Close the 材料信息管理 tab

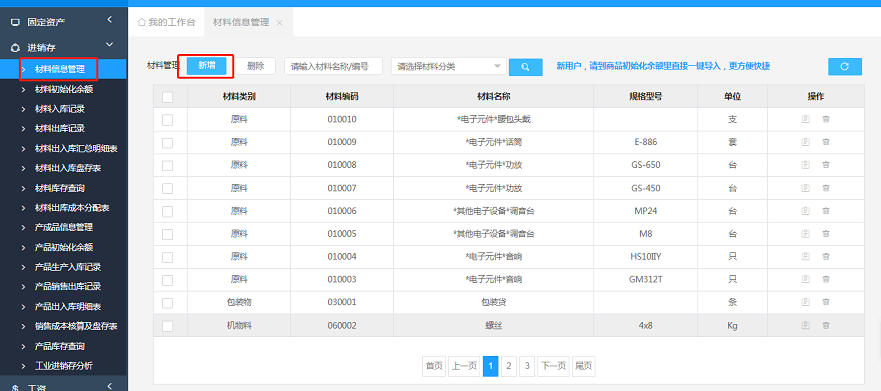279,23
